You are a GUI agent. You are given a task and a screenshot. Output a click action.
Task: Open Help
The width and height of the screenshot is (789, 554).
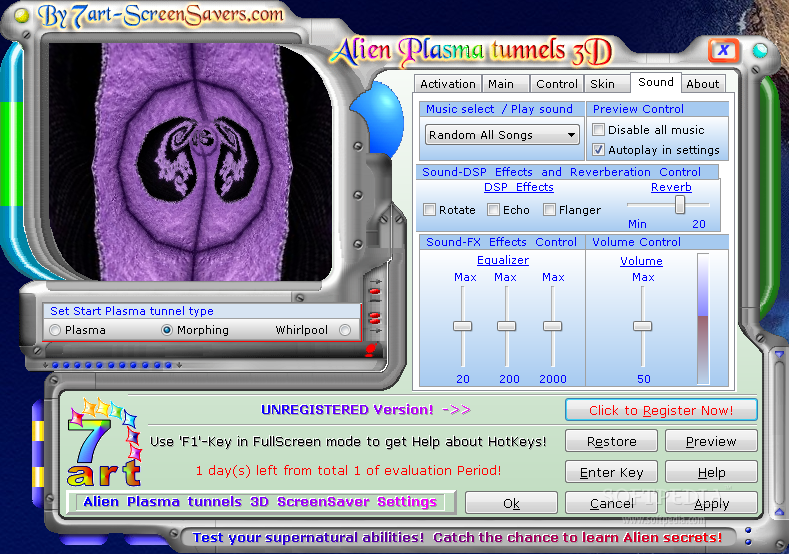(x=711, y=472)
